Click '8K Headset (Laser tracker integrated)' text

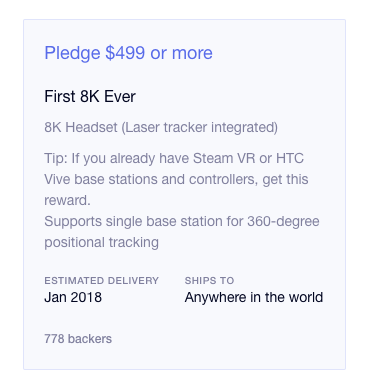[x=161, y=128]
